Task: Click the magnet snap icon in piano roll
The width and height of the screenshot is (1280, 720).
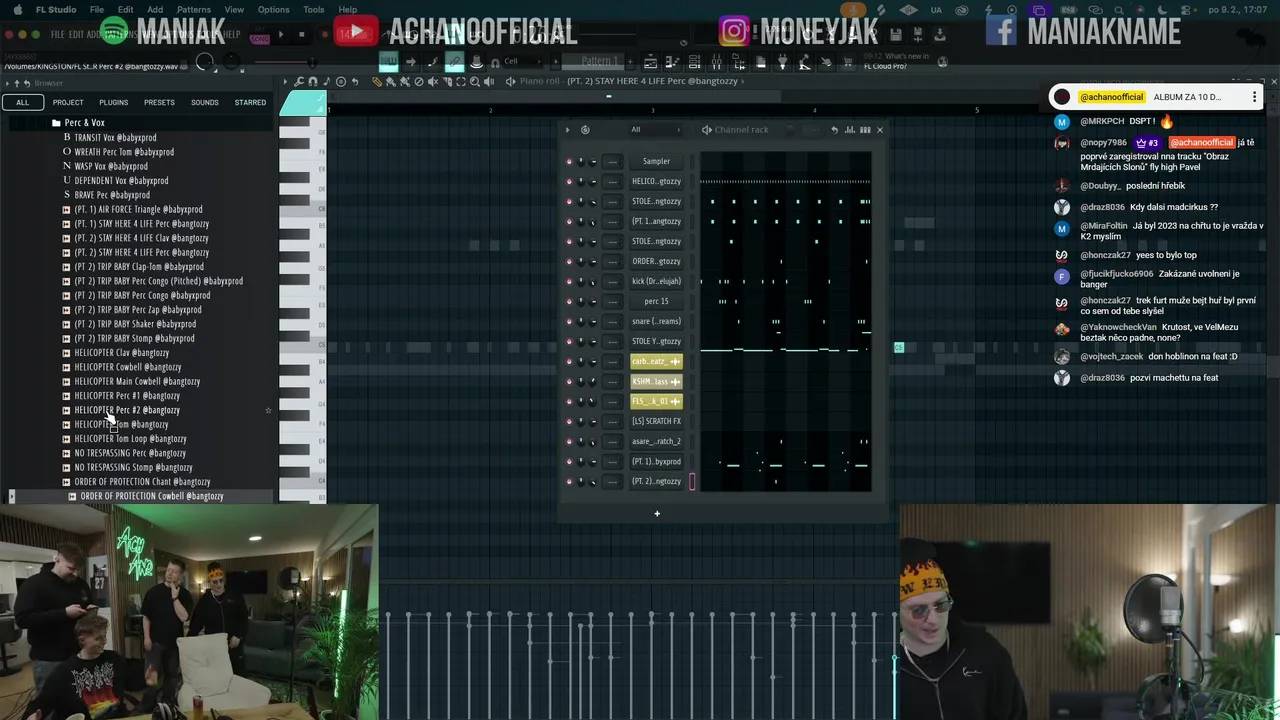Action: [x=313, y=82]
